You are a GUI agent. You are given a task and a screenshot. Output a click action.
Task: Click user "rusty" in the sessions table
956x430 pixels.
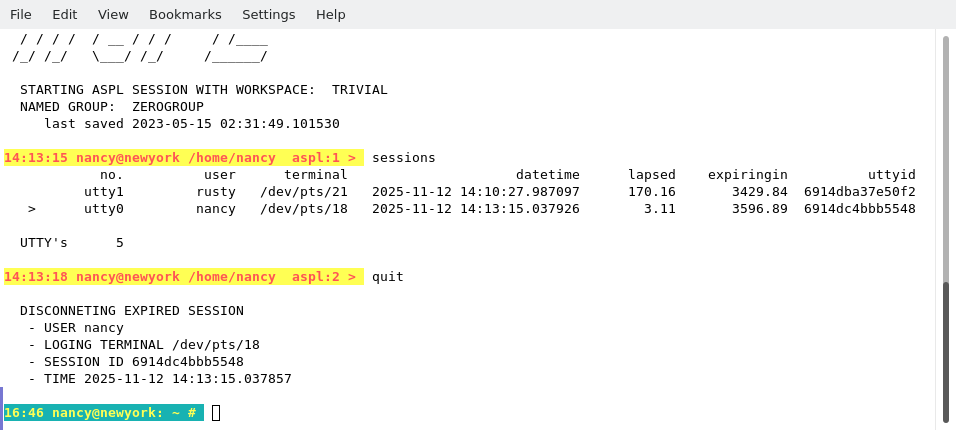[x=216, y=192]
